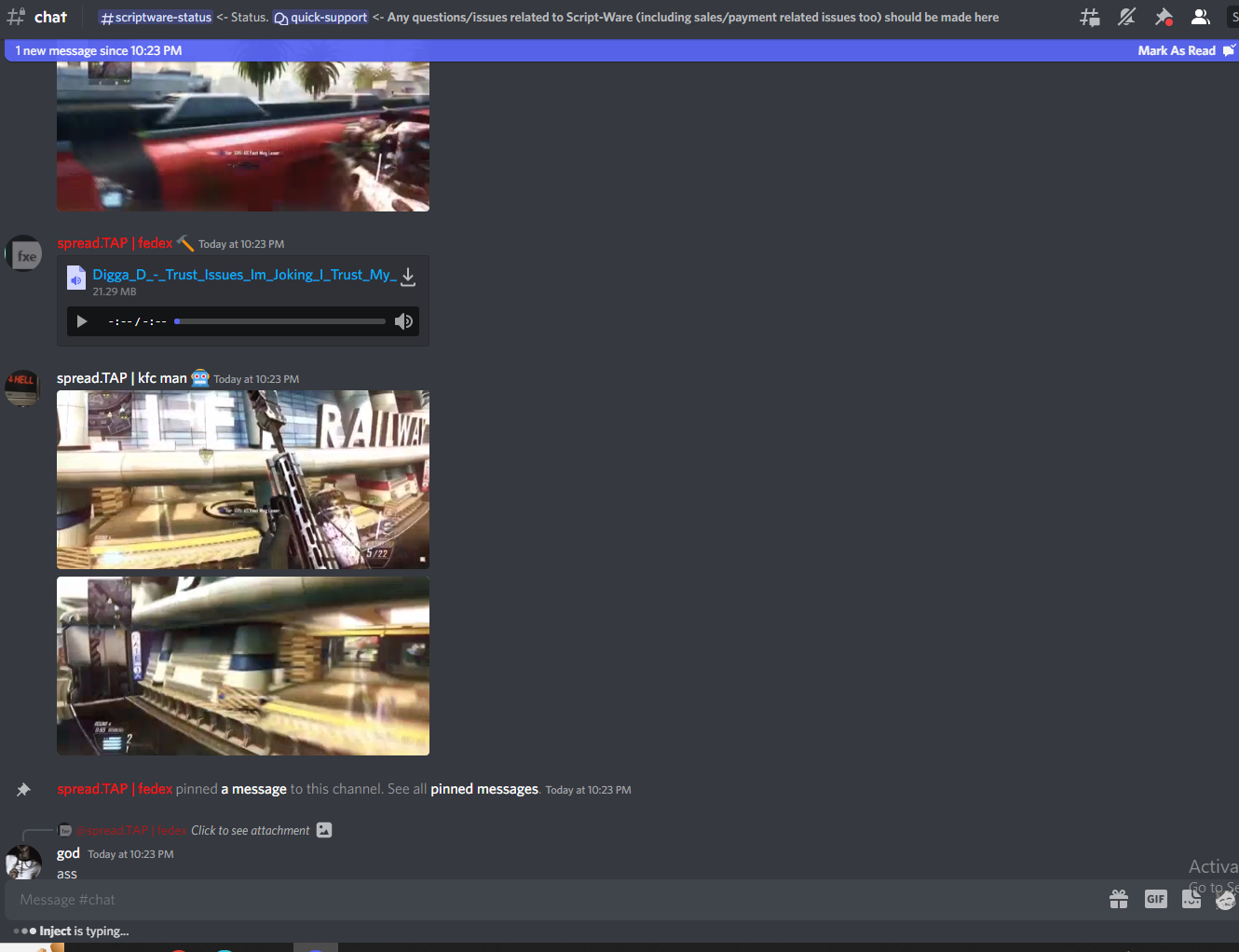Screen dimensions: 1239x952
Task: Open the #scriptware-status channel link
Action: pyautogui.click(x=156, y=18)
